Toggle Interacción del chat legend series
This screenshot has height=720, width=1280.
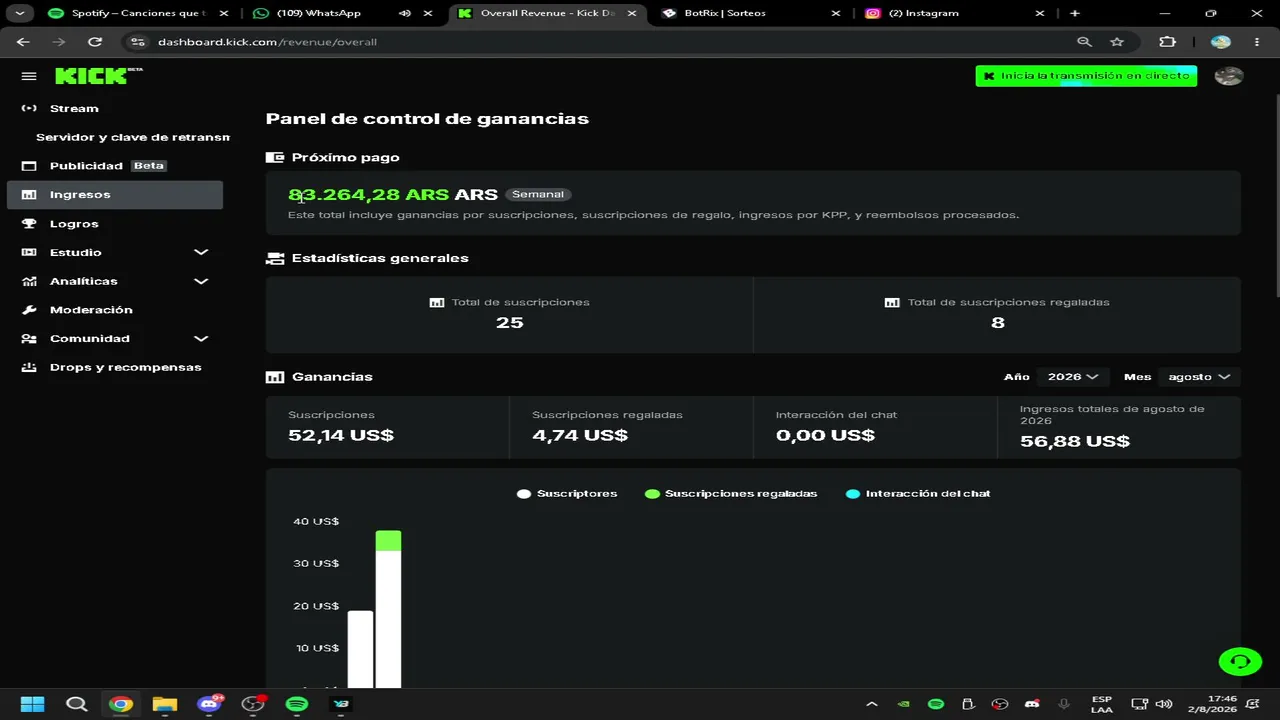(x=918, y=493)
